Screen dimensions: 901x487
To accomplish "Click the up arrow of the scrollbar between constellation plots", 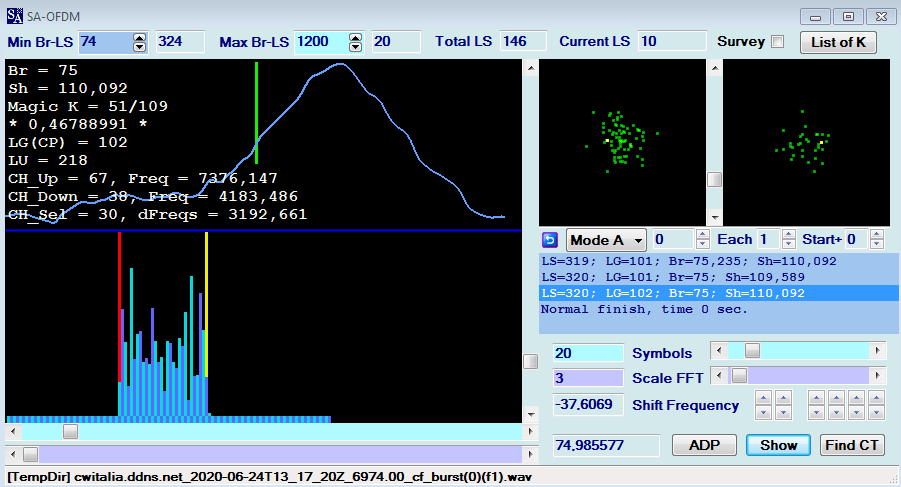I will point(714,68).
